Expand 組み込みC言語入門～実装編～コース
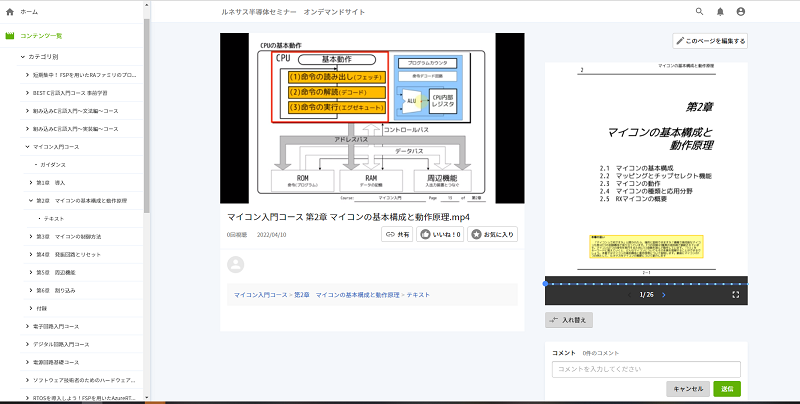 [x=27, y=129]
